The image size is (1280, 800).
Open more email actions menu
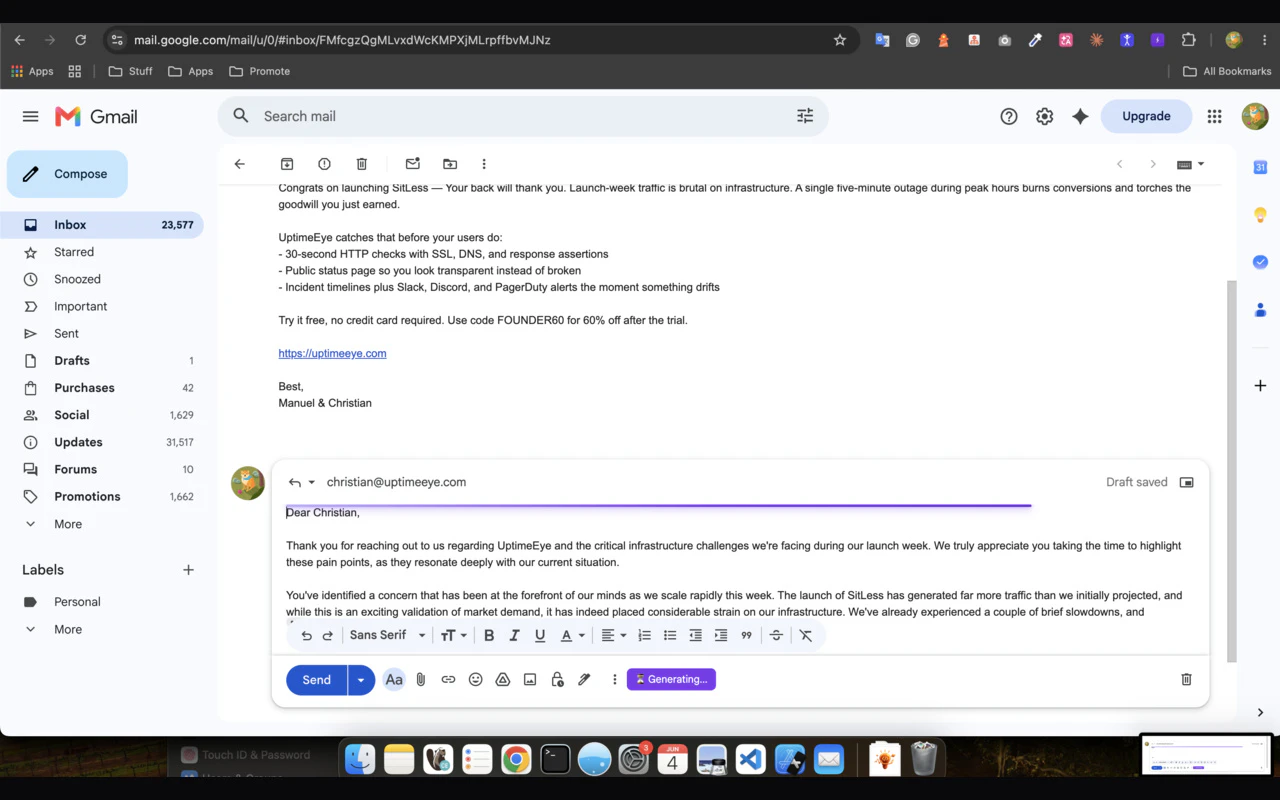(x=484, y=164)
